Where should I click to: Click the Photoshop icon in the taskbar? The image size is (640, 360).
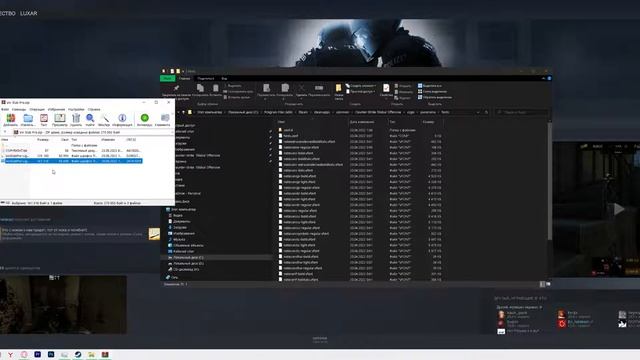[51, 354]
